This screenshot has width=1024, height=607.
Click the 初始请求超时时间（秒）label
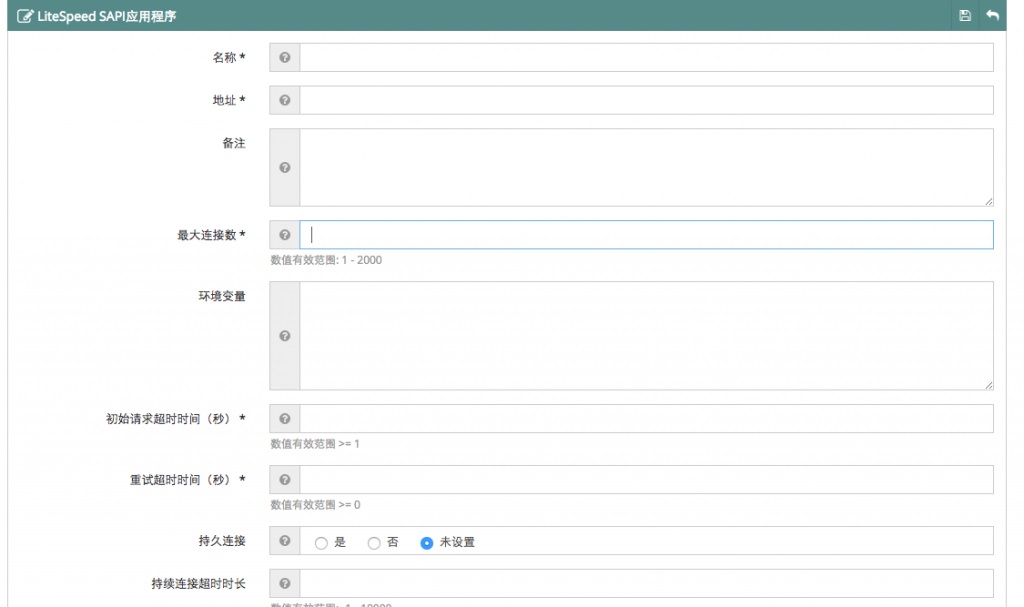[x=176, y=419]
